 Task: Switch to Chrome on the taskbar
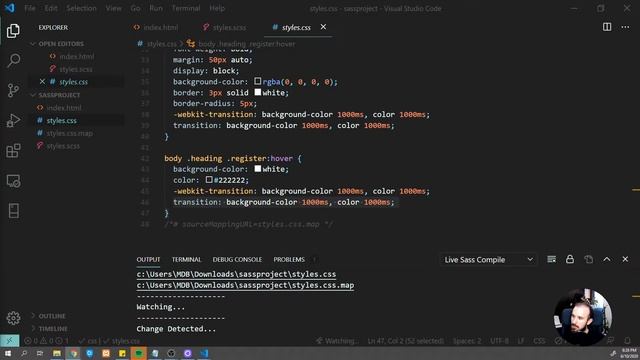(73, 353)
